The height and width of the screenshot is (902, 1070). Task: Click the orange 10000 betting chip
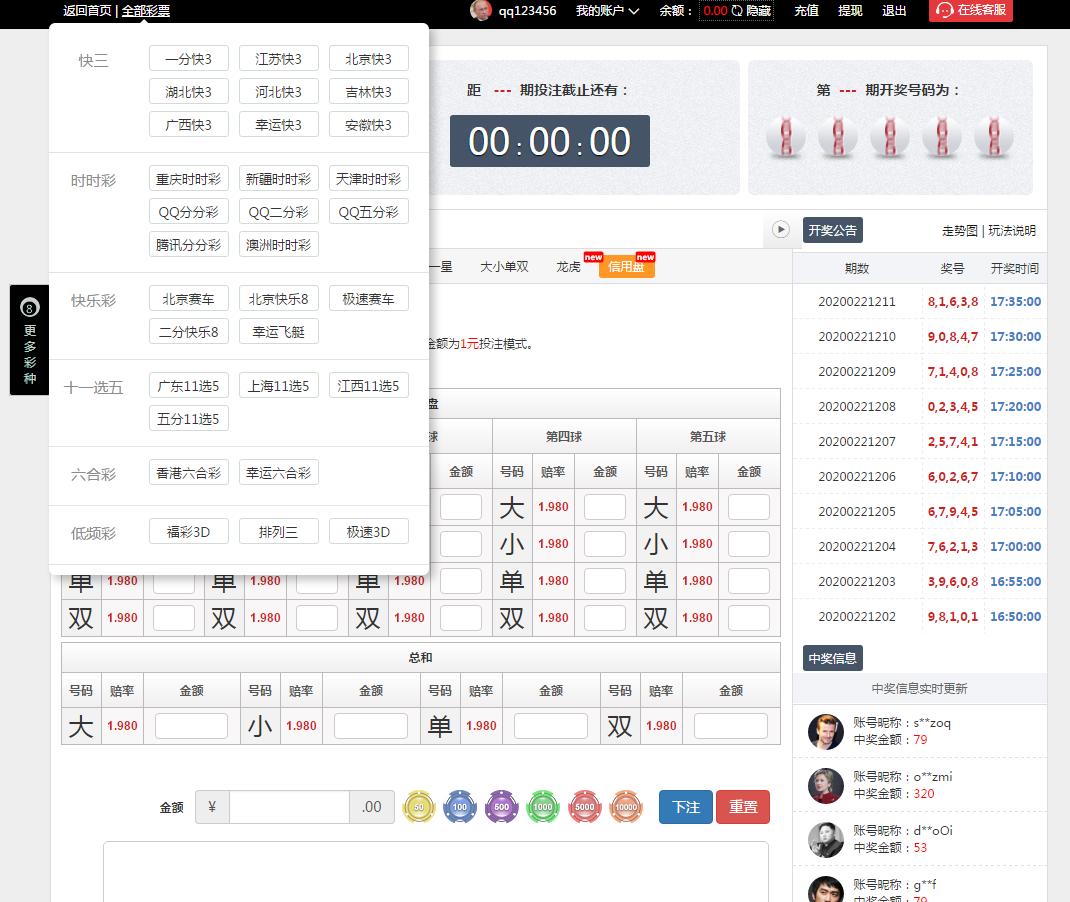[626, 807]
